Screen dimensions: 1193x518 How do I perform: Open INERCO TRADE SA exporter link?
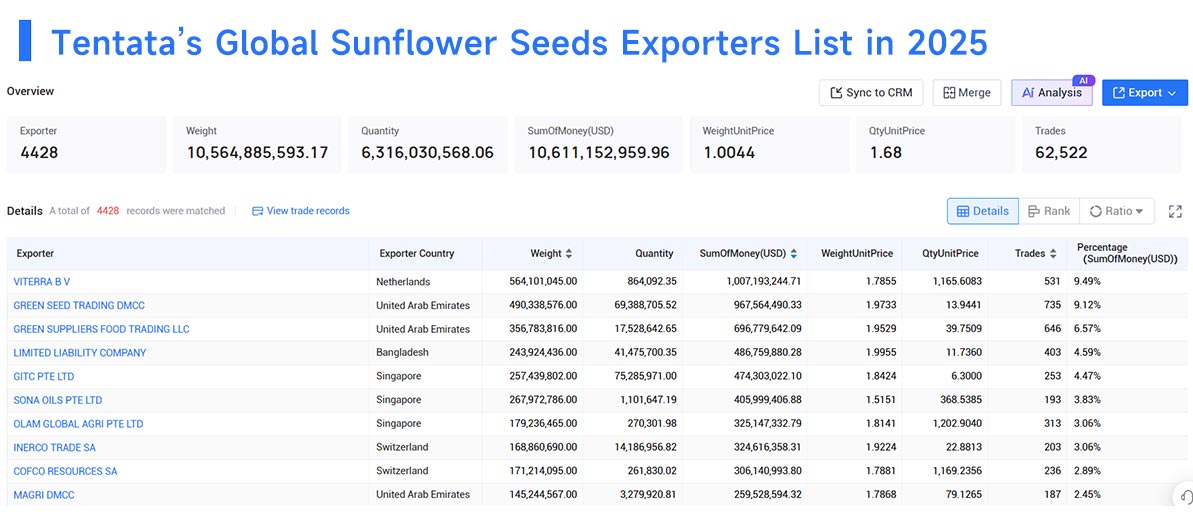pos(55,446)
